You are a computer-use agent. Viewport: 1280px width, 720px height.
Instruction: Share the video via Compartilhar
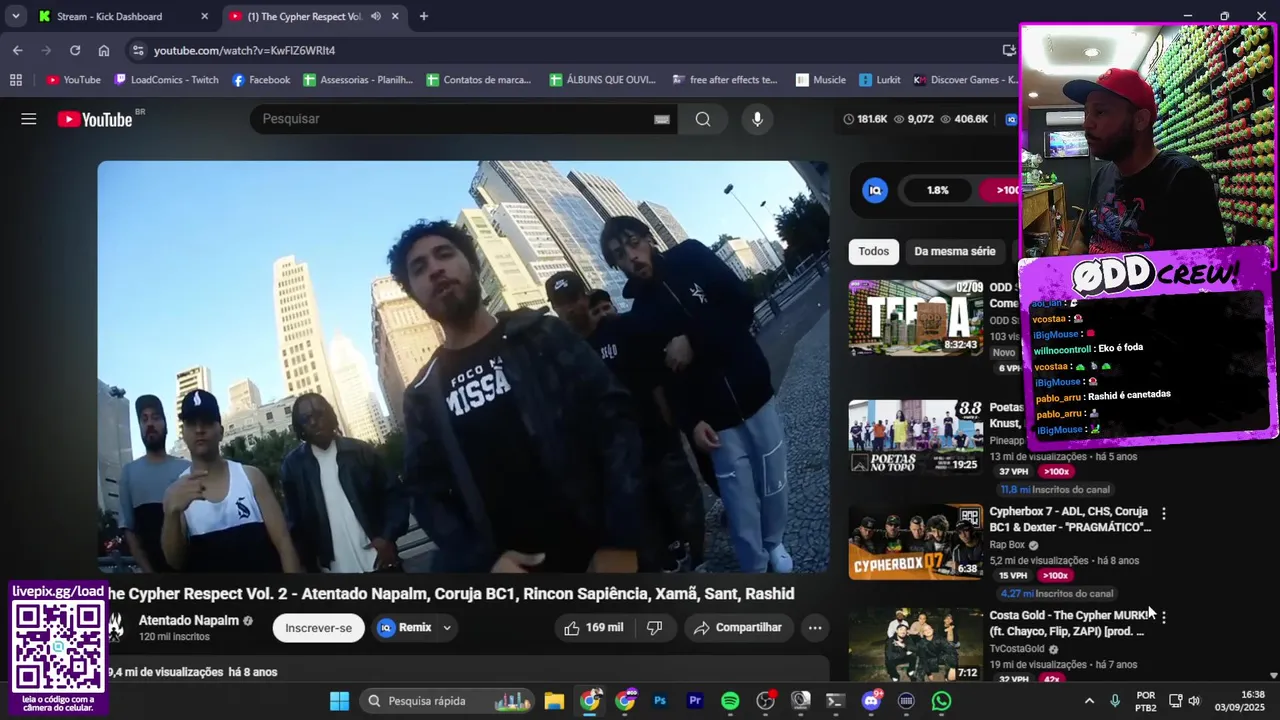[738, 628]
